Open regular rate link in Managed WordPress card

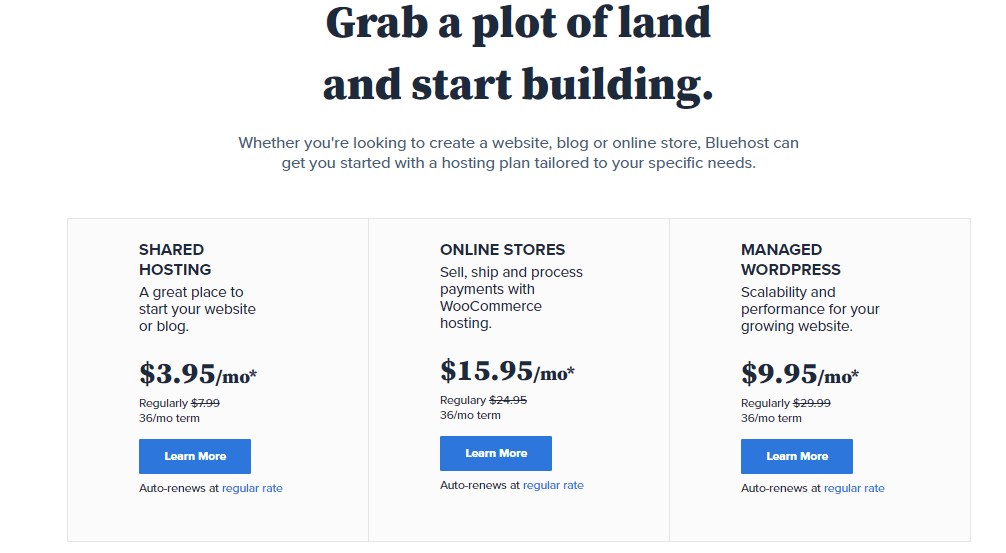click(x=854, y=488)
